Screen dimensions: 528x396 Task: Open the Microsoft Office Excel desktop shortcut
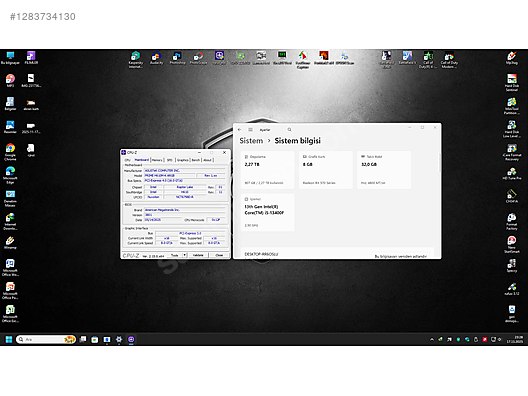point(10,314)
